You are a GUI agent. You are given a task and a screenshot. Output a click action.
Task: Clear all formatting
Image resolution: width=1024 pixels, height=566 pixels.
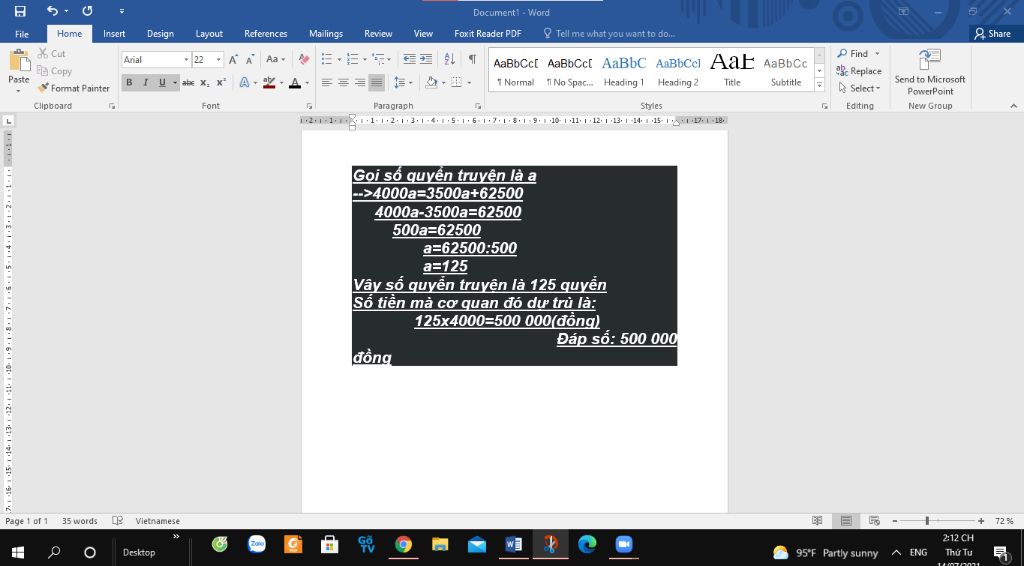pos(304,59)
